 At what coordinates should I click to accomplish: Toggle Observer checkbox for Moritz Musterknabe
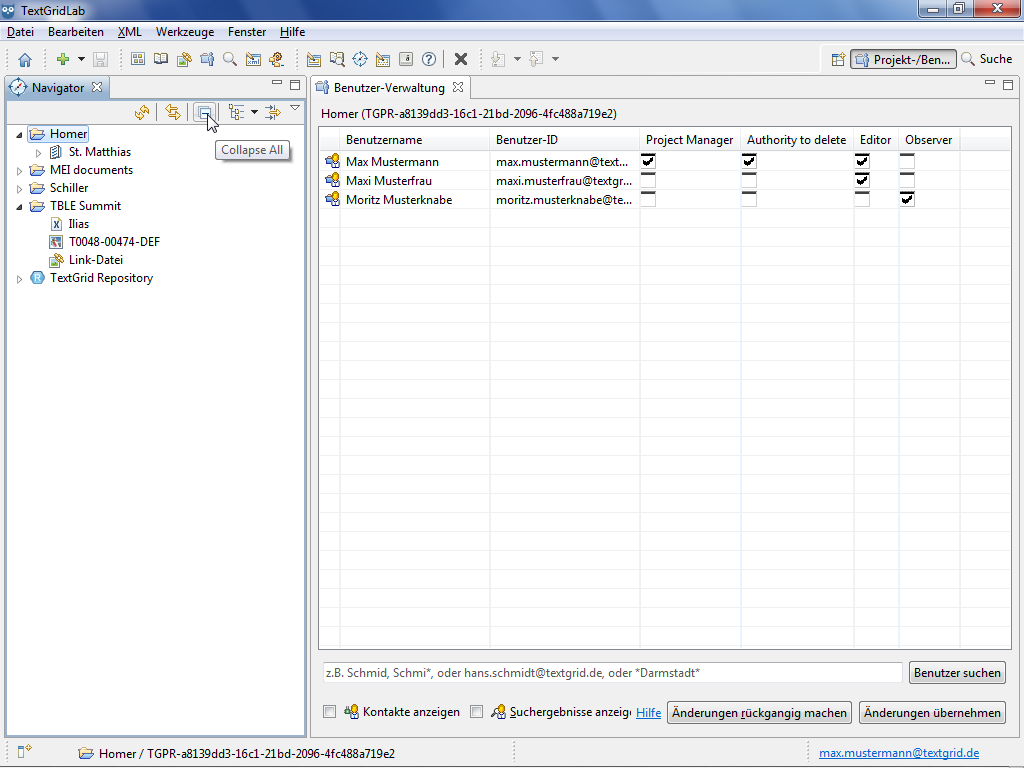(x=907, y=199)
